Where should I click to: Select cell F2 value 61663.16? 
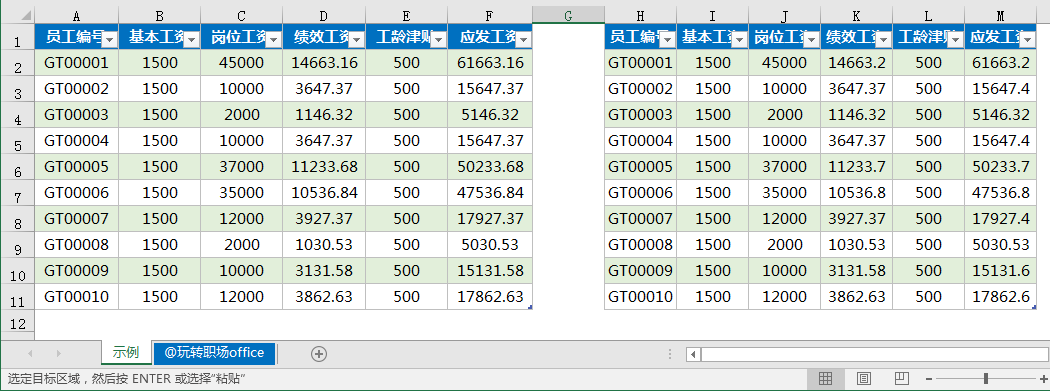click(490, 63)
